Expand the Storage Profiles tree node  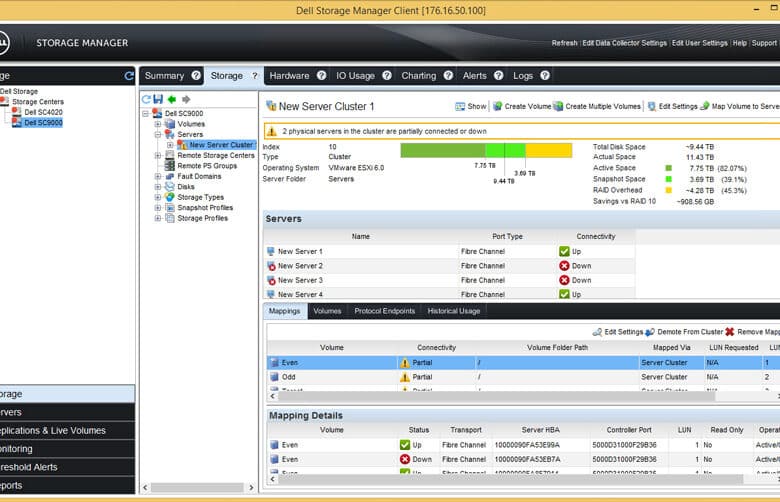click(x=158, y=218)
